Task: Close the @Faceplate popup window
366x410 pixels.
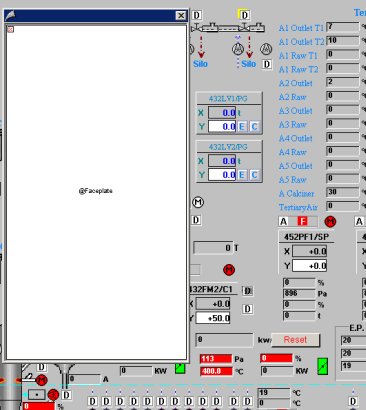Action: tap(181, 15)
